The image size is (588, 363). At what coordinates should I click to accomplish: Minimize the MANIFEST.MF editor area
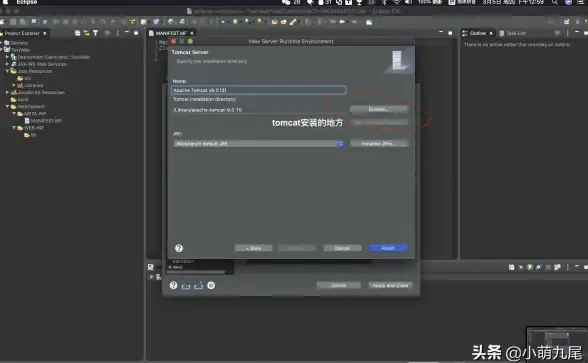(x=441, y=32)
